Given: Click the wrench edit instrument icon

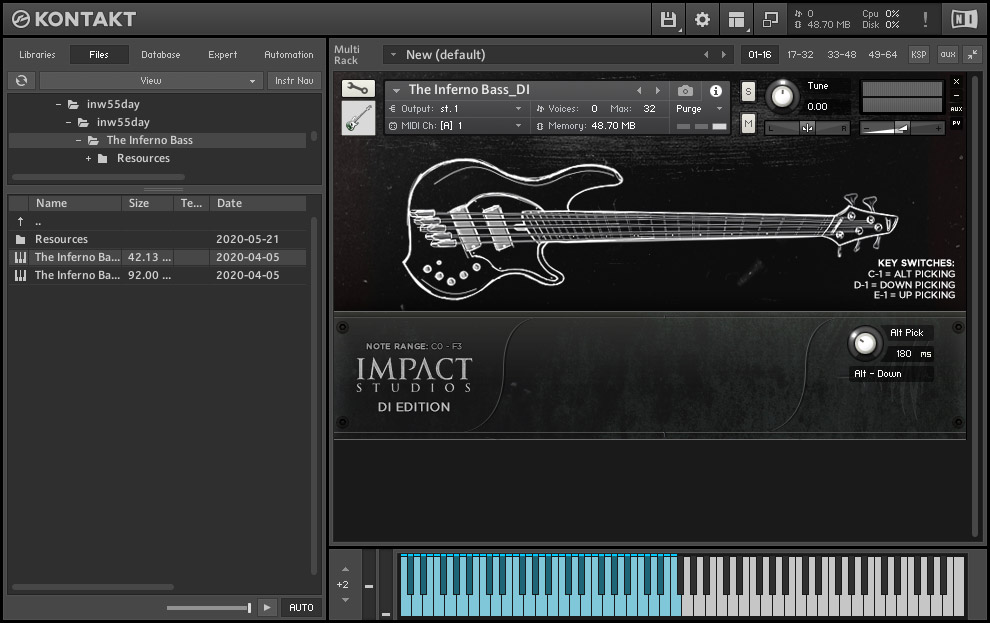Looking at the screenshot, I should (358, 89).
